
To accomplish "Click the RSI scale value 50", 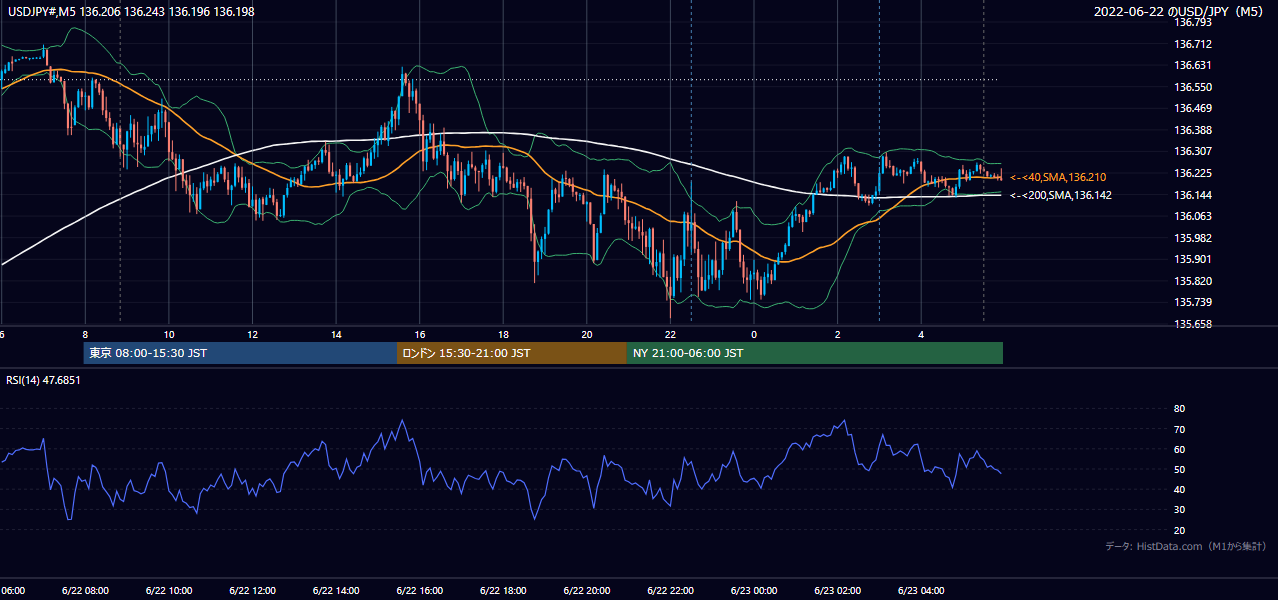I will point(1180,469).
